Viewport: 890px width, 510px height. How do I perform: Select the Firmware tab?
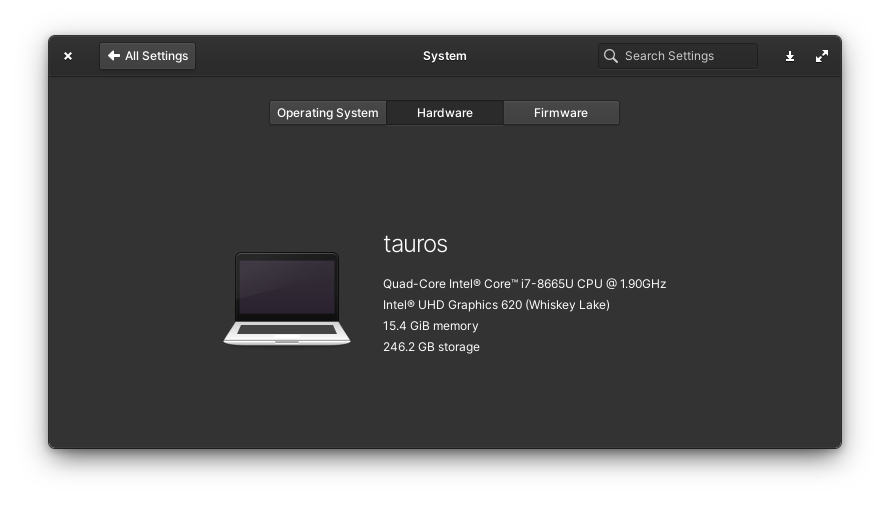(x=561, y=113)
